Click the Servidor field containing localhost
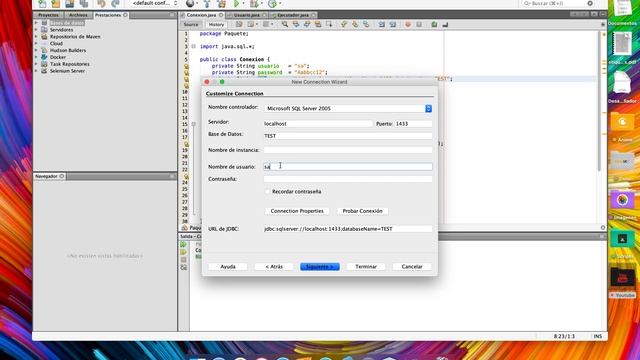Image resolution: width=640 pixels, height=360 pixels. pyautogui.click(x=318, y=123)
